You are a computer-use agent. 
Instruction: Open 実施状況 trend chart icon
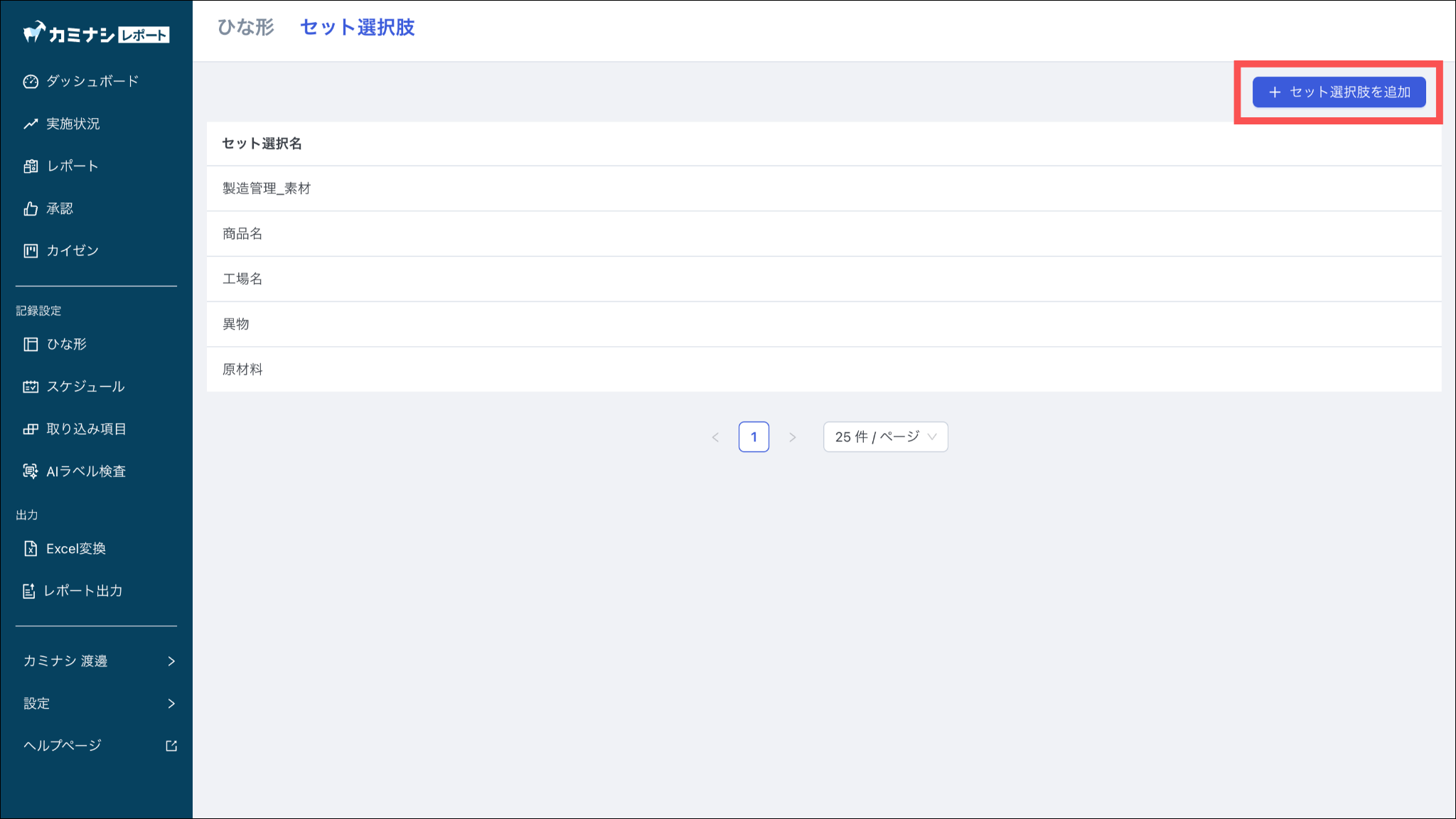click(31, 124)
